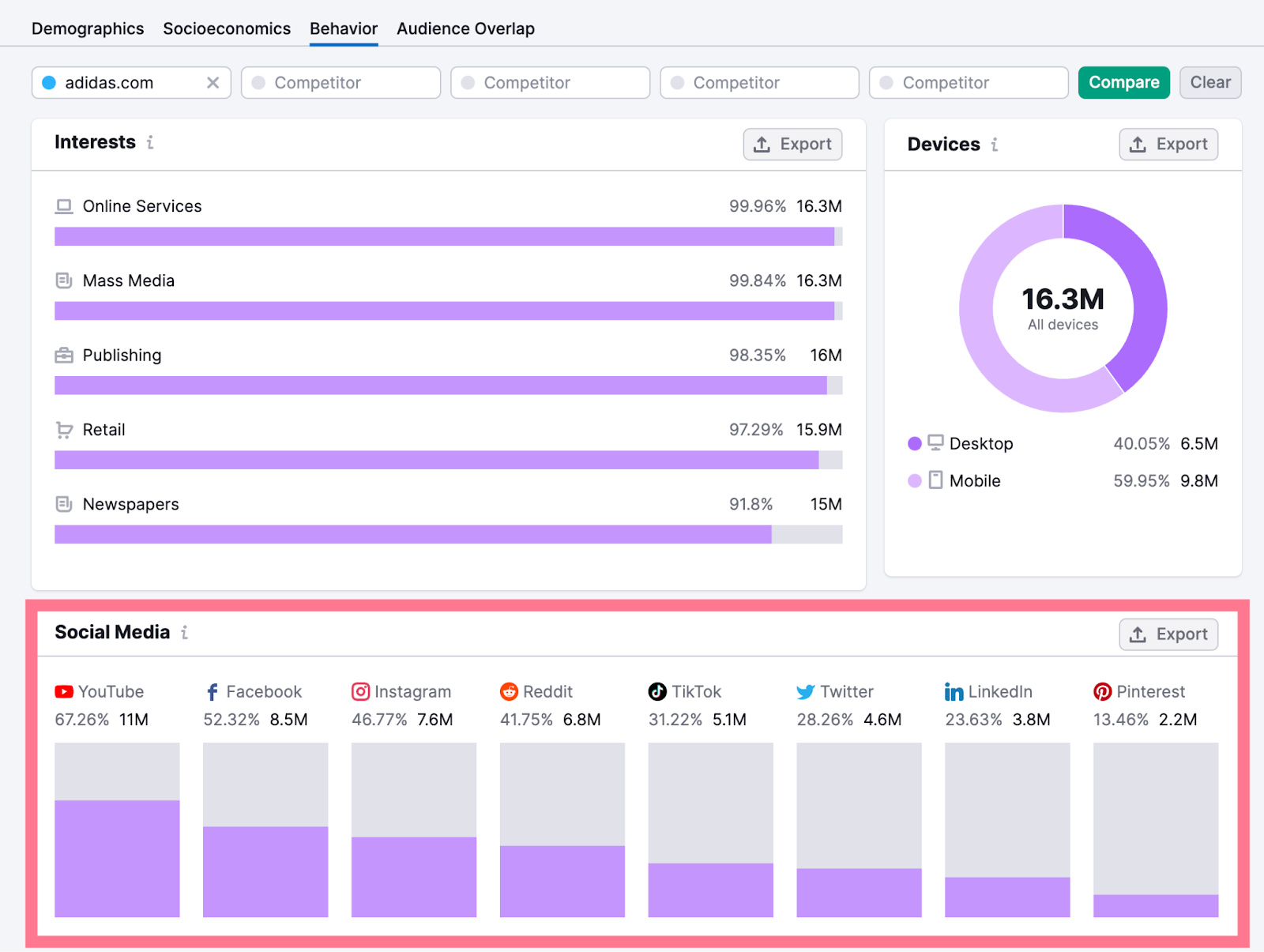
Task: Click the Pinterest icon
Action: click(1101, 691)
